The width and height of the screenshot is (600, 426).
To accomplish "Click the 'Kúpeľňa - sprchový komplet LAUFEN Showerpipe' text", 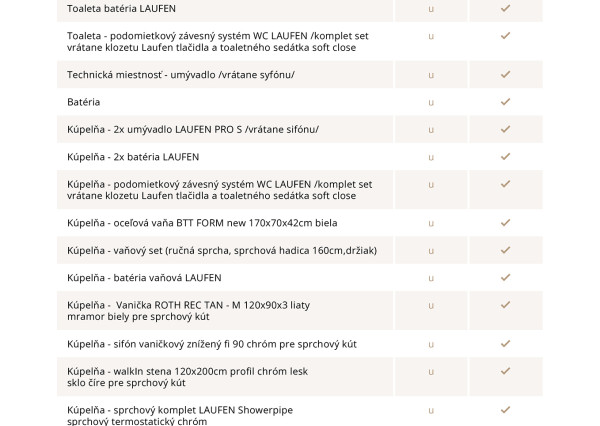I will point(180,410).
